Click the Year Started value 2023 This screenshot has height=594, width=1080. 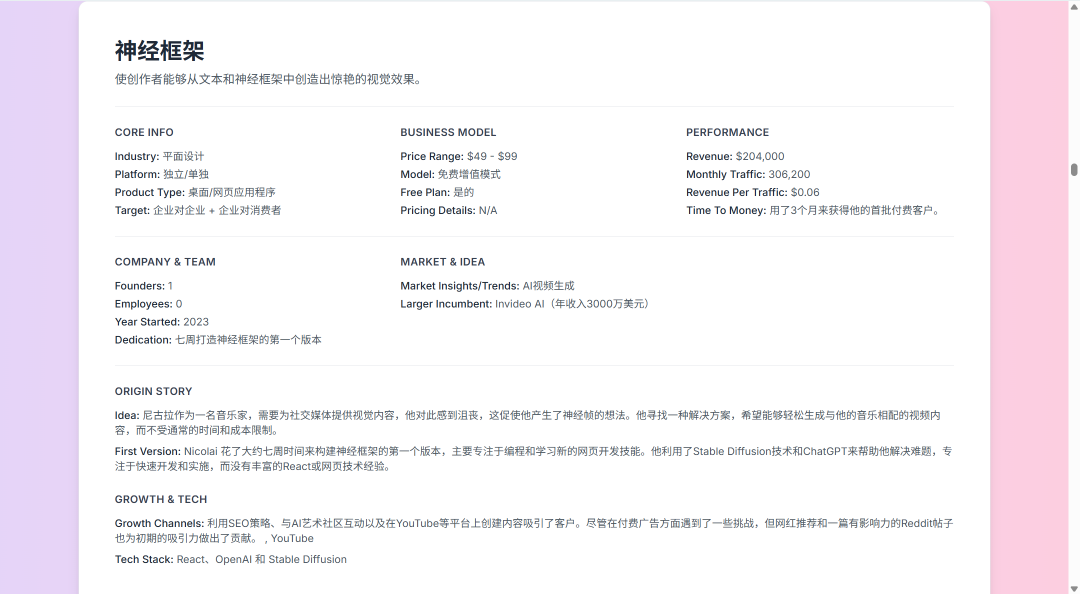[196, 322]
